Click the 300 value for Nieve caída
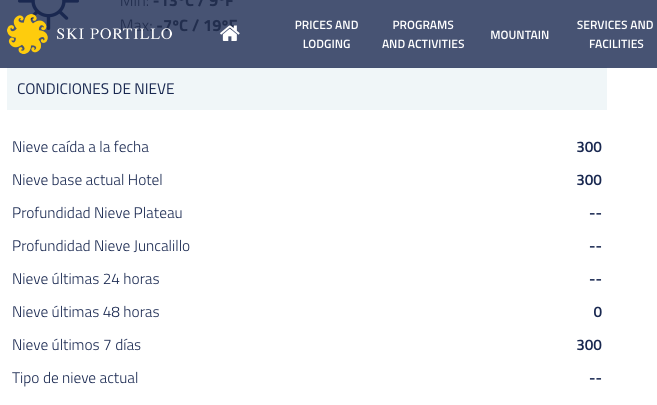This screenshot has height=405, width=657. point(589,147)
